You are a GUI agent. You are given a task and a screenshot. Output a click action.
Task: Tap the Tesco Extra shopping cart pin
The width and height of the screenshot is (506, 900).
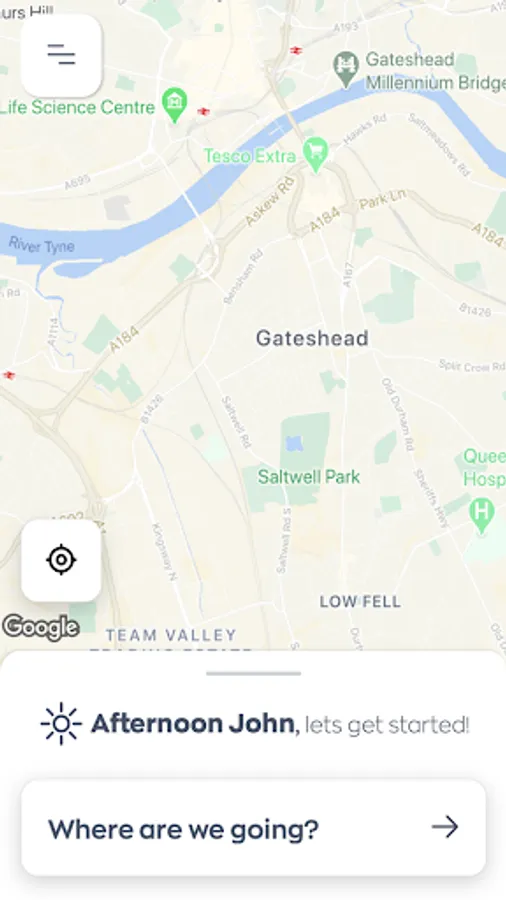click(x=316, y=154)
